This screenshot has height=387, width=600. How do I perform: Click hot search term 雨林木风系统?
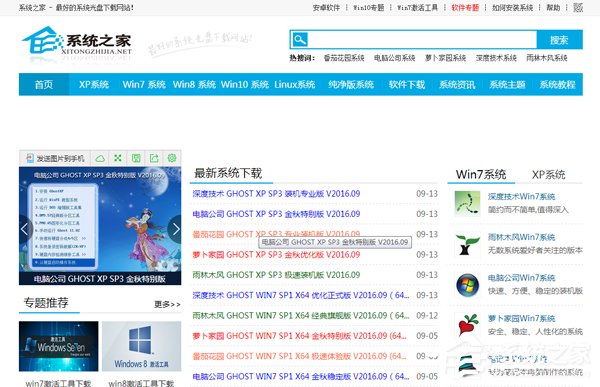tap(547, 58)
